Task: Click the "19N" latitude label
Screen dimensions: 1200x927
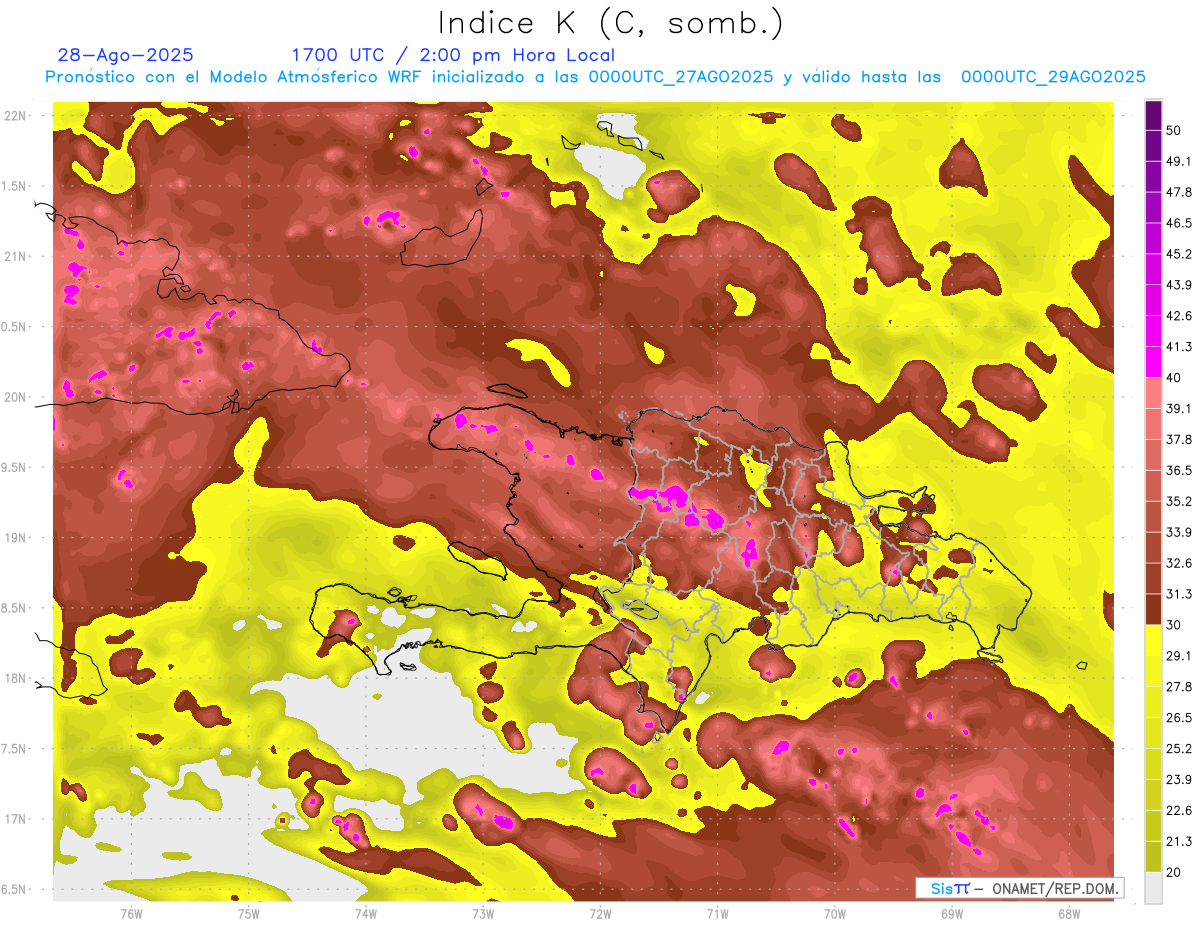Action: (17, 538)
